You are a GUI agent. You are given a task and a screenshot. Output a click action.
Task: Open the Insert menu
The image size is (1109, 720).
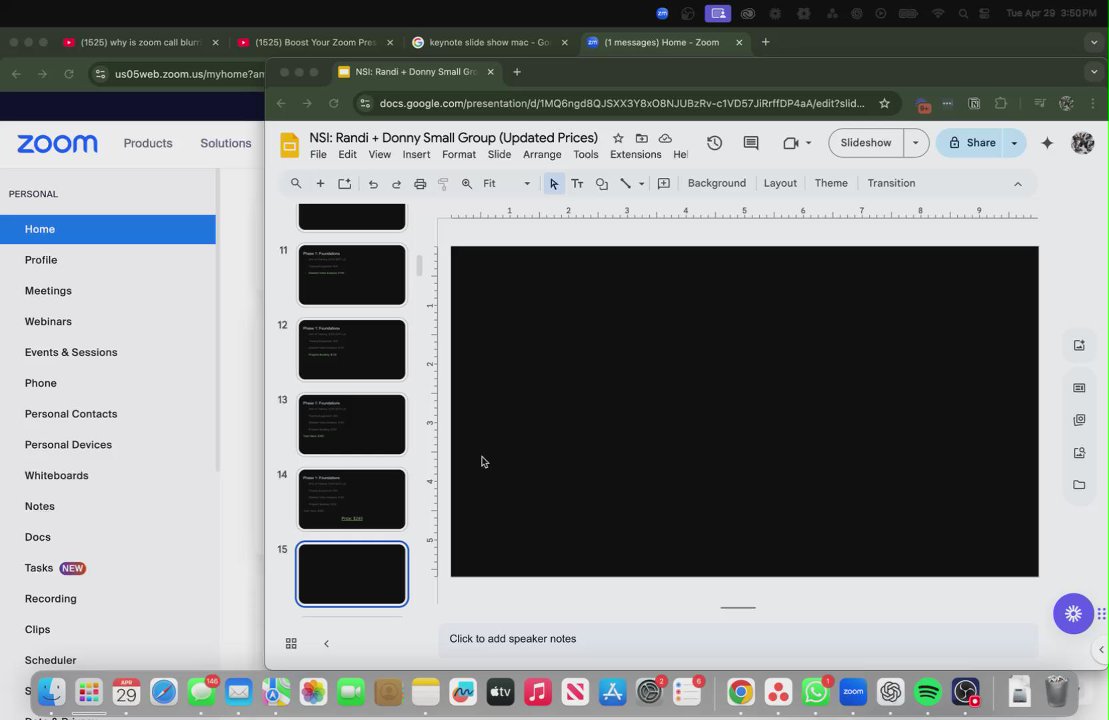coord(416,155)
